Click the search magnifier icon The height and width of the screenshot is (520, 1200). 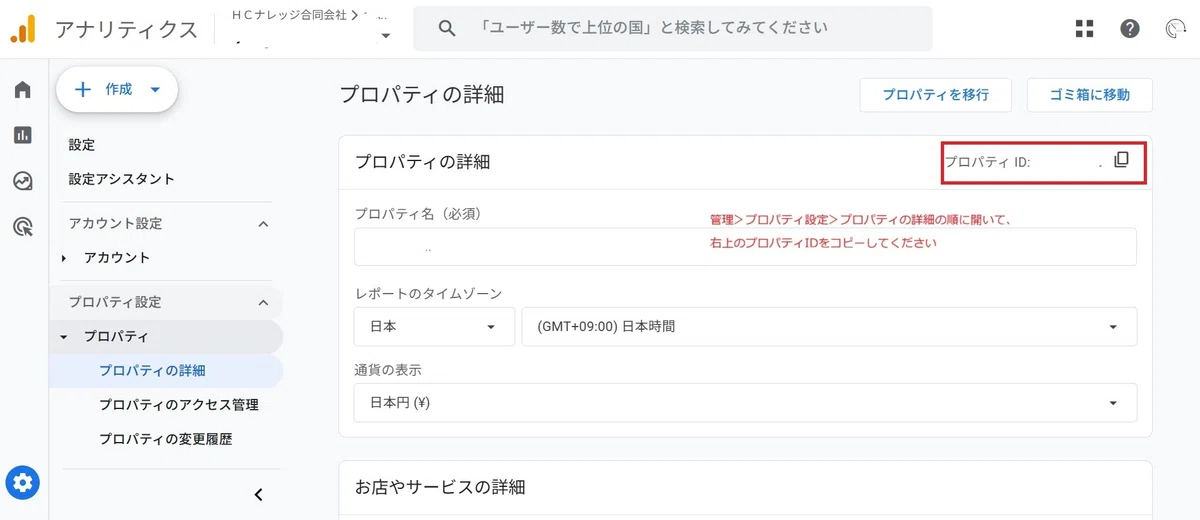448,28
